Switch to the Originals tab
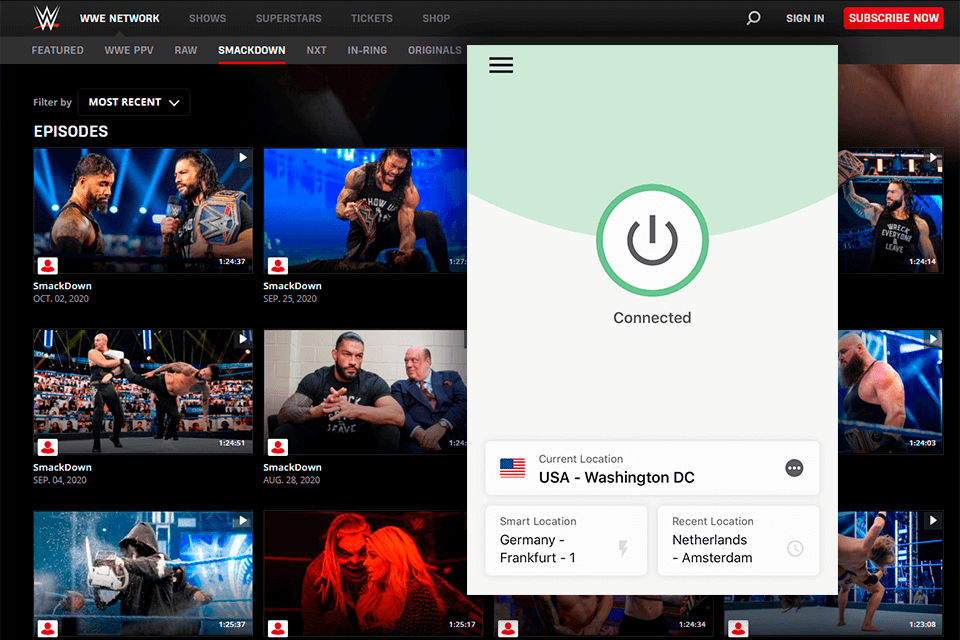960x640 pixels. click(435, 50)
